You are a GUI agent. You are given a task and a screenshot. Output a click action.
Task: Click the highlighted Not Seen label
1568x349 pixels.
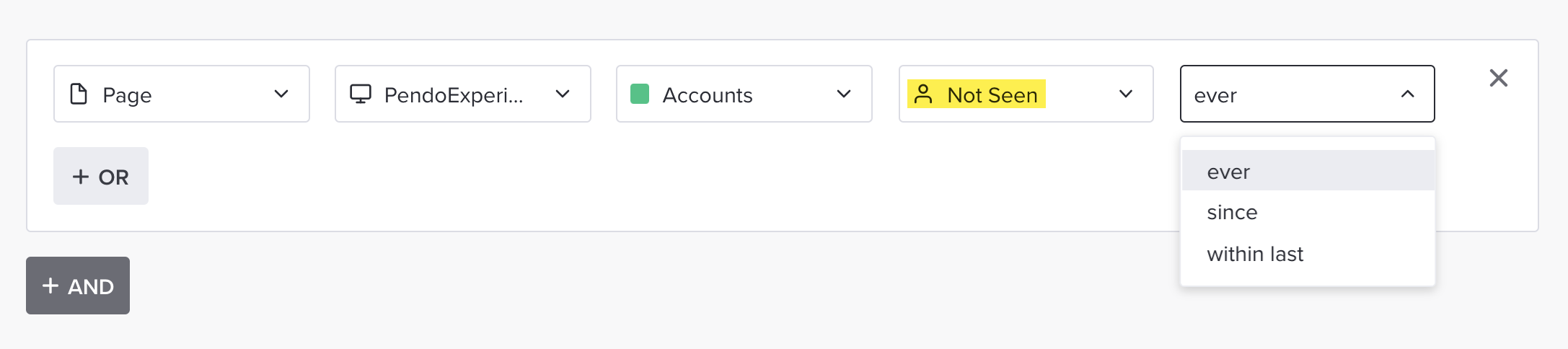tap(992, 94)
